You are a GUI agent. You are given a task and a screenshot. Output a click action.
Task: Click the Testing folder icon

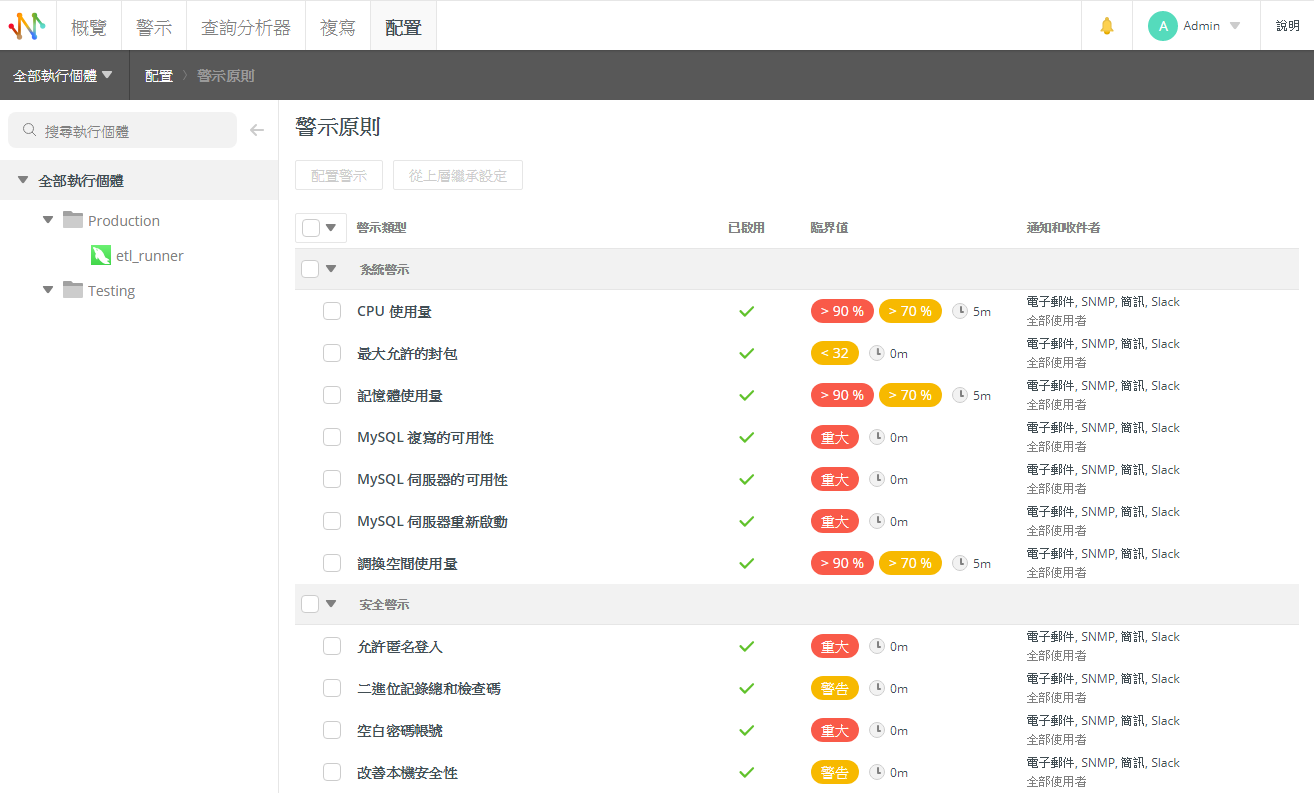pyautogui.click(x=72, y=290)
